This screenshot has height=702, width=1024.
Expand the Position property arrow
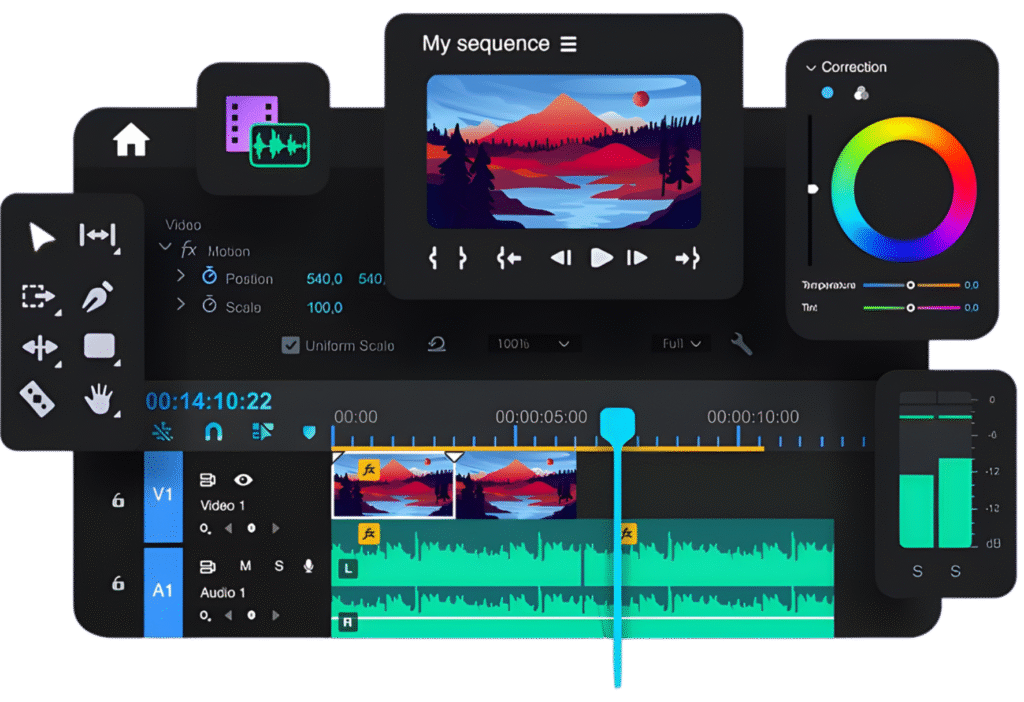(x=181, y=276)
